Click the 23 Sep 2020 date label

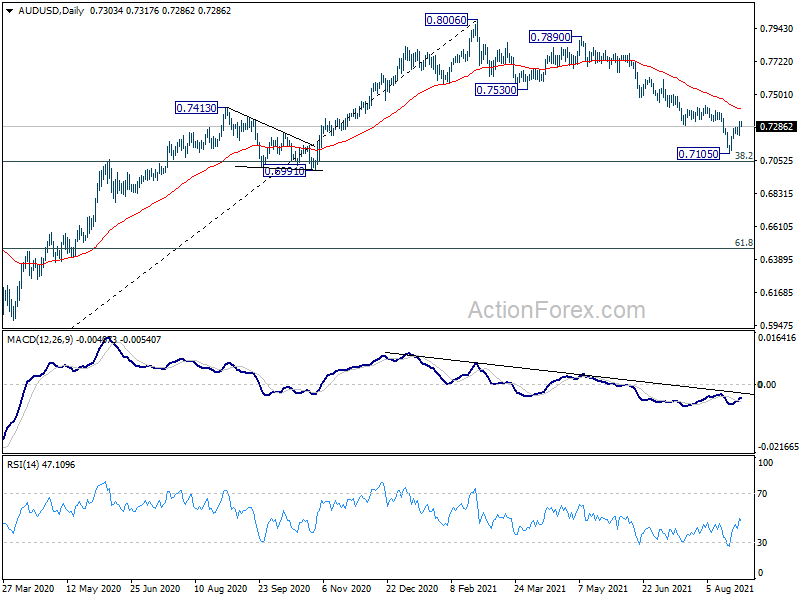pos(284,589)
